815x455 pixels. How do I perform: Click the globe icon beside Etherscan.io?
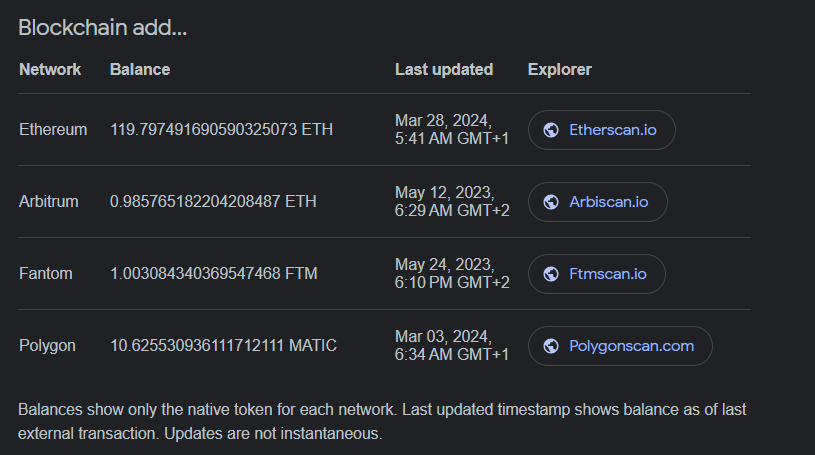(551, 130)
